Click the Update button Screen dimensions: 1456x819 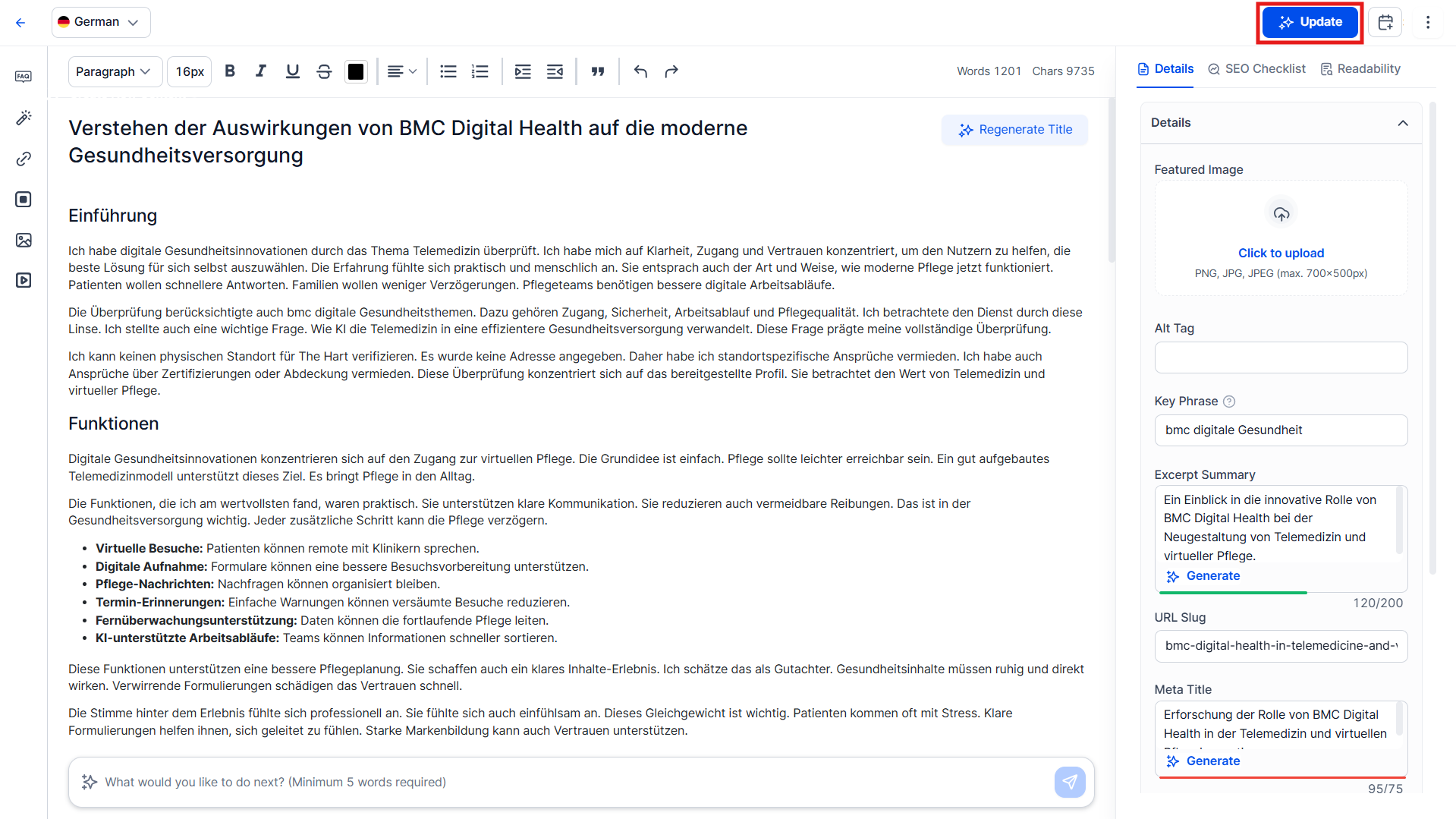tap(1310, 22)
